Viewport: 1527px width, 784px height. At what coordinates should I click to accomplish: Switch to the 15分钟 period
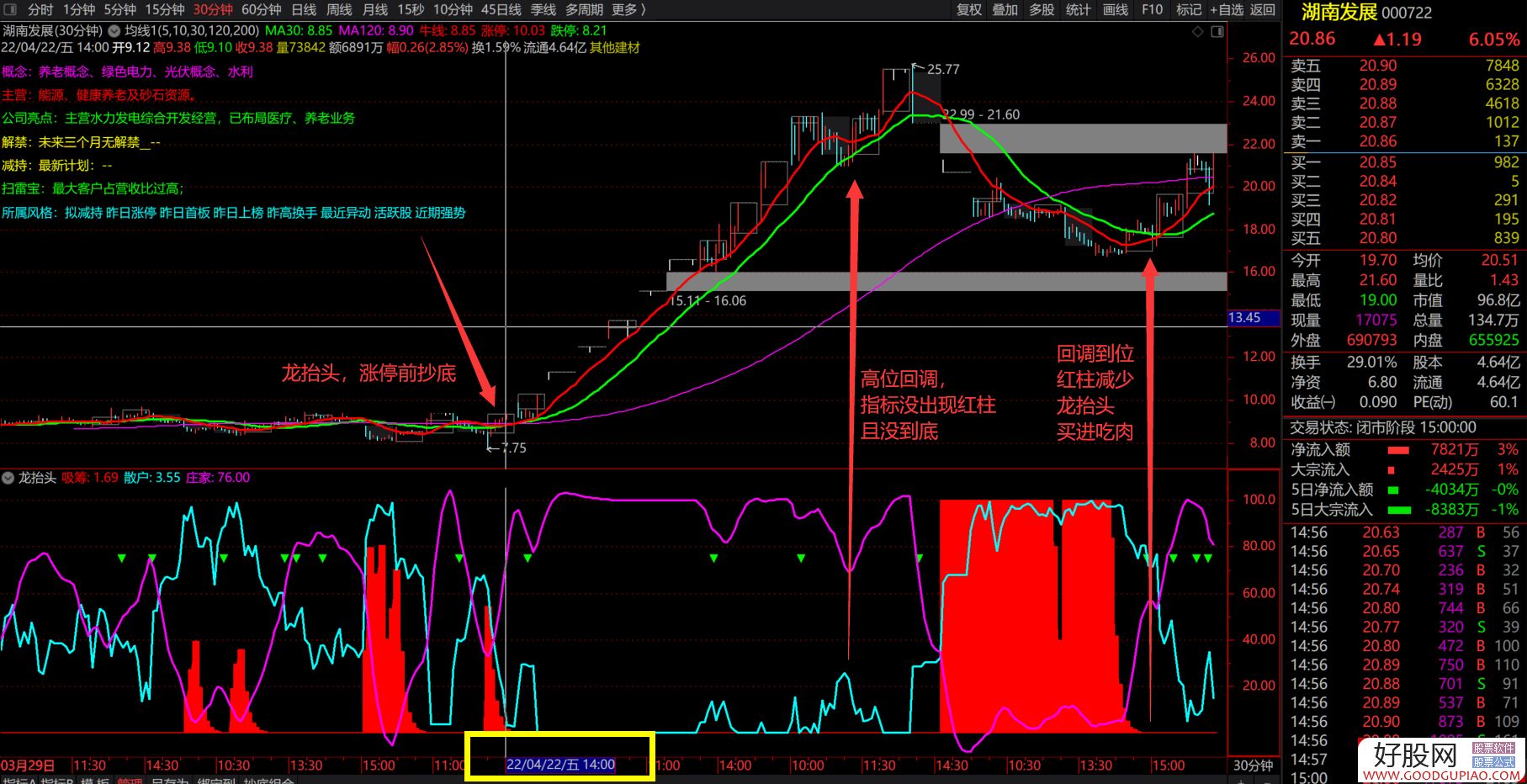165,9
